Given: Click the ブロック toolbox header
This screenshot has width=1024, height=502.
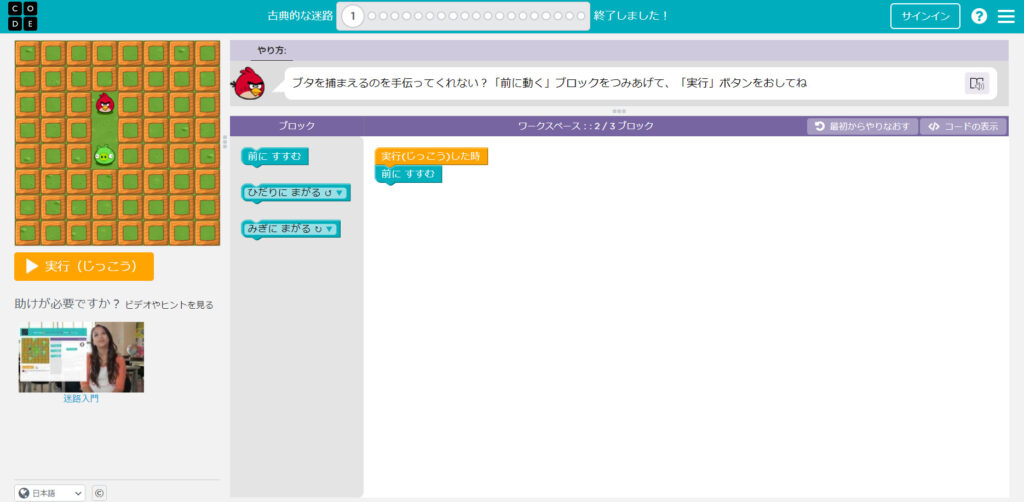Looking at the screenshot, I should (297, 126).
